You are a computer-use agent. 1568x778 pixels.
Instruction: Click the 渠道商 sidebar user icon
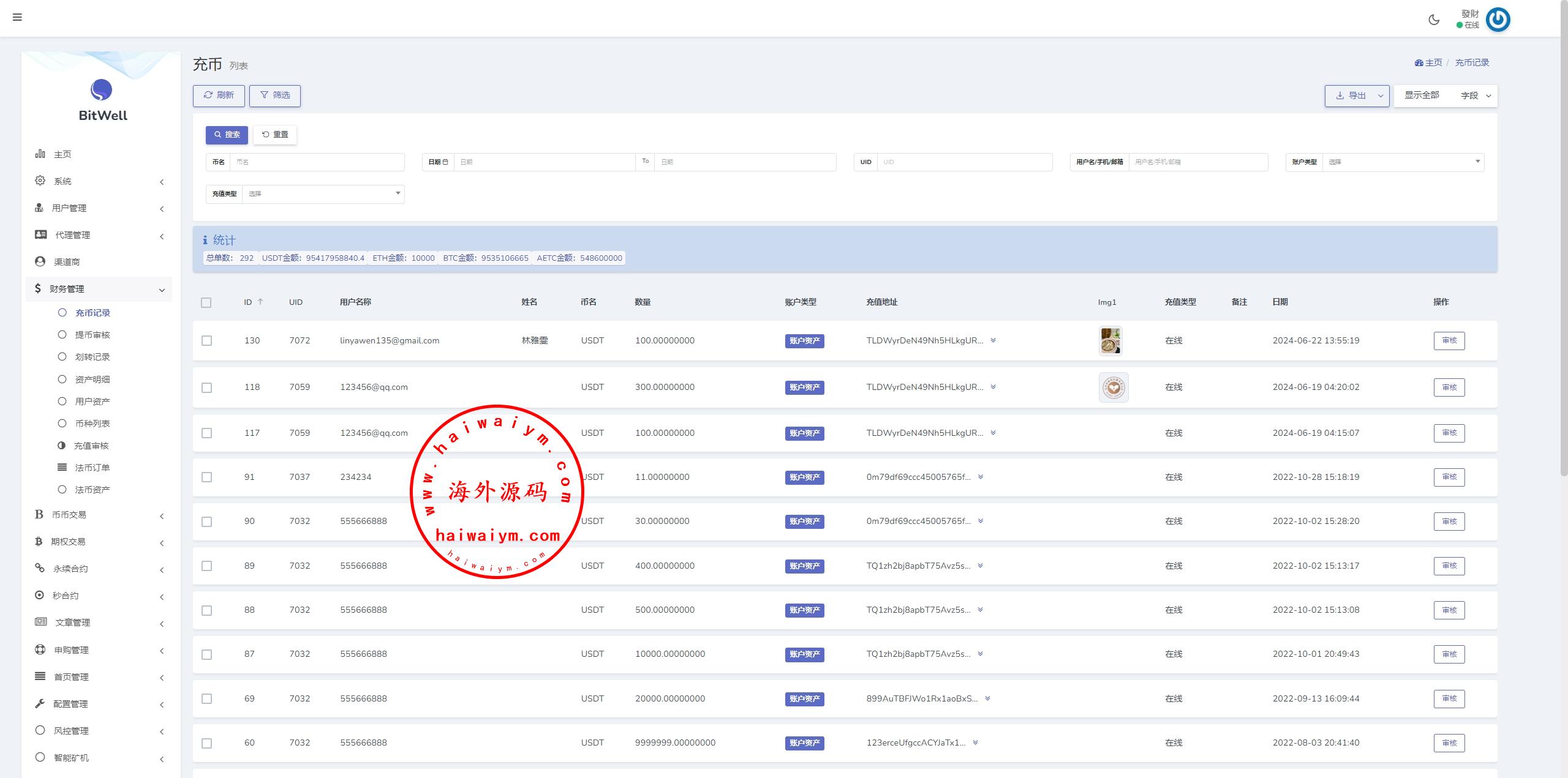(40, 261)
